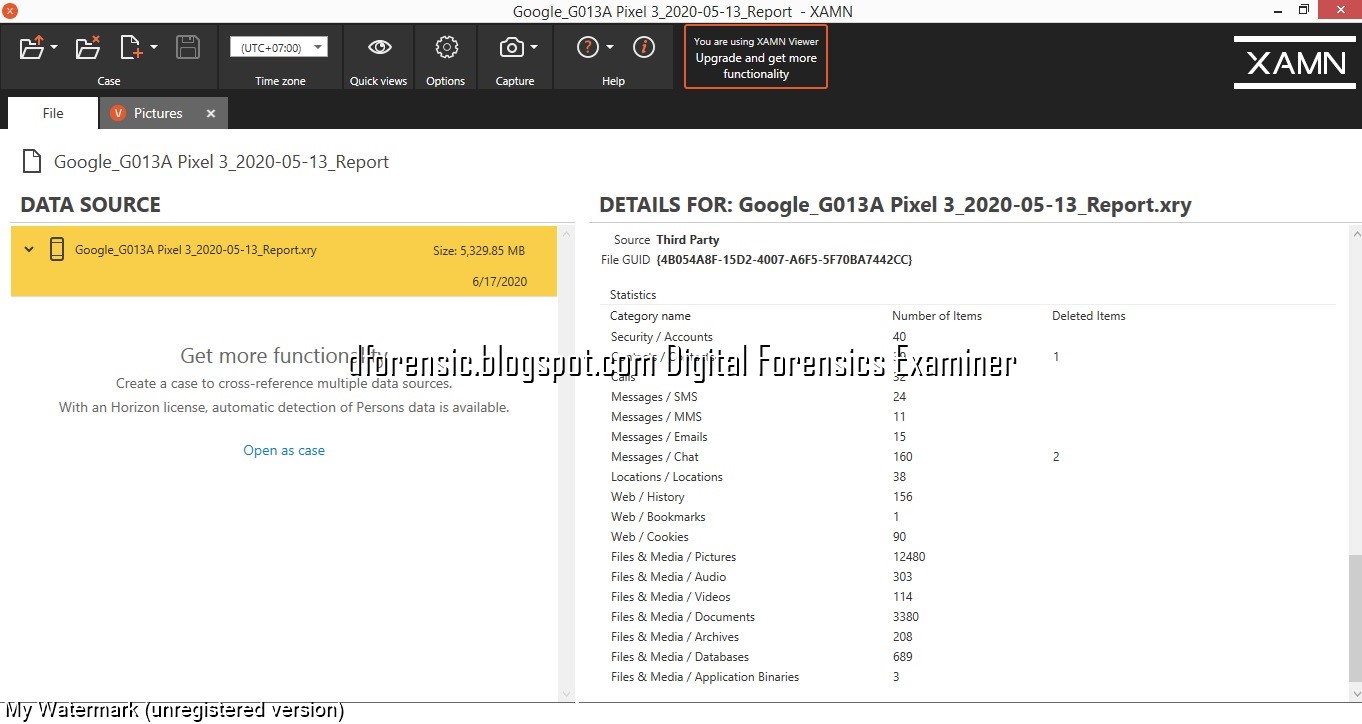Click the Open as case link
The width and height of the screenshot is (1362, 724).
tap(284, 450)
